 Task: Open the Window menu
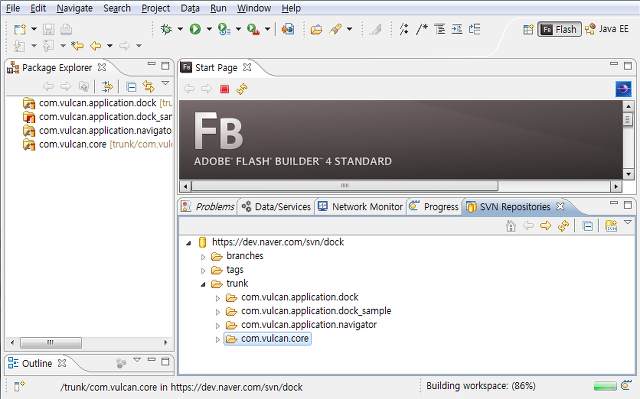click(254, 8)
